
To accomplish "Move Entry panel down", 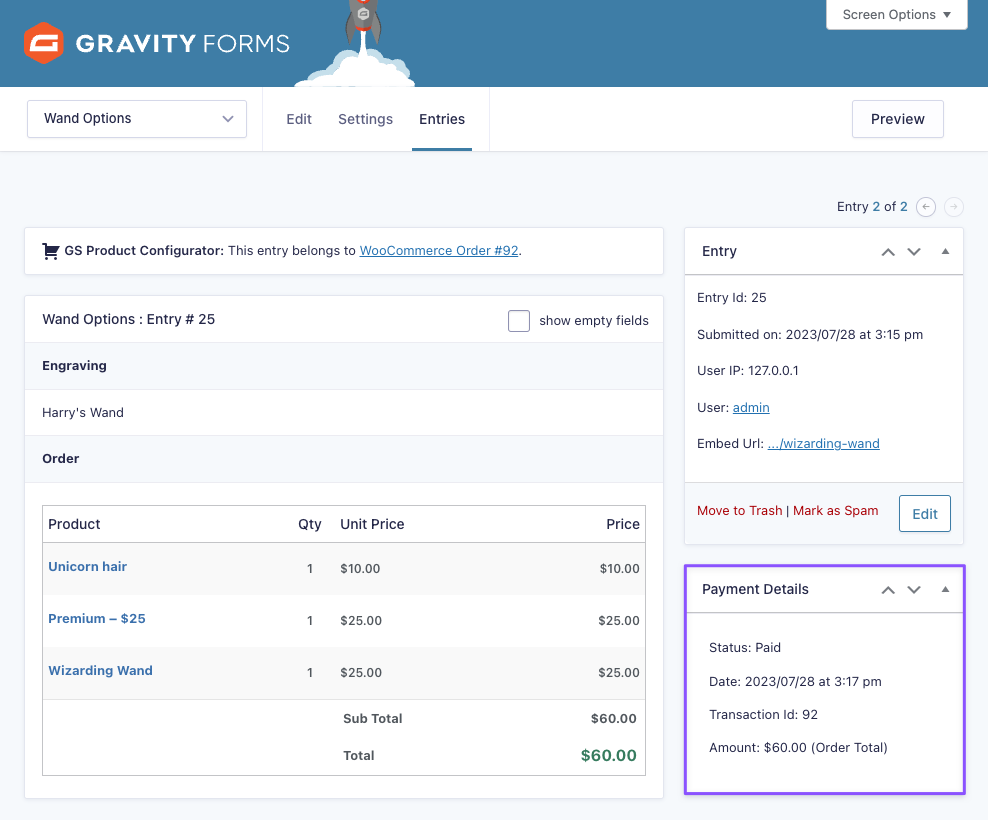I will coord(914,252).
